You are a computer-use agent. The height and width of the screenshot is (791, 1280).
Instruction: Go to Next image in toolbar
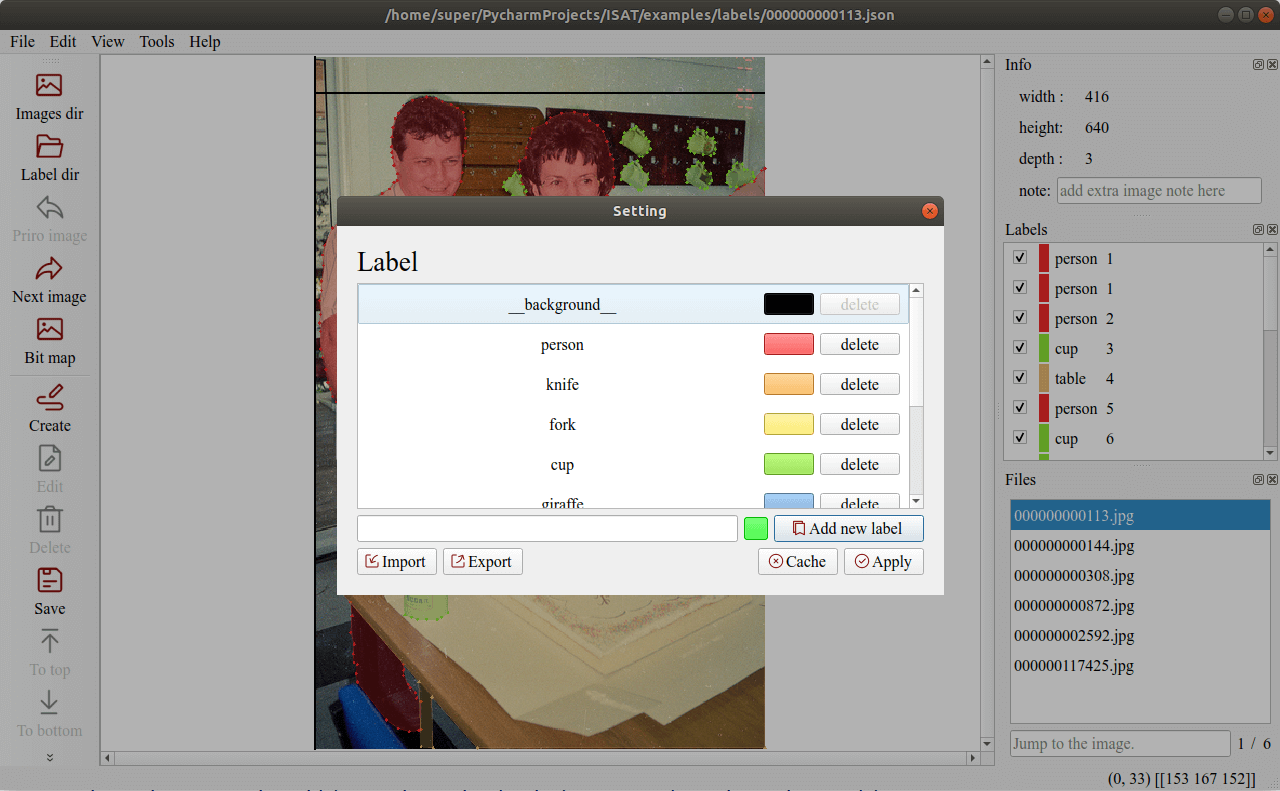(49, 269)
